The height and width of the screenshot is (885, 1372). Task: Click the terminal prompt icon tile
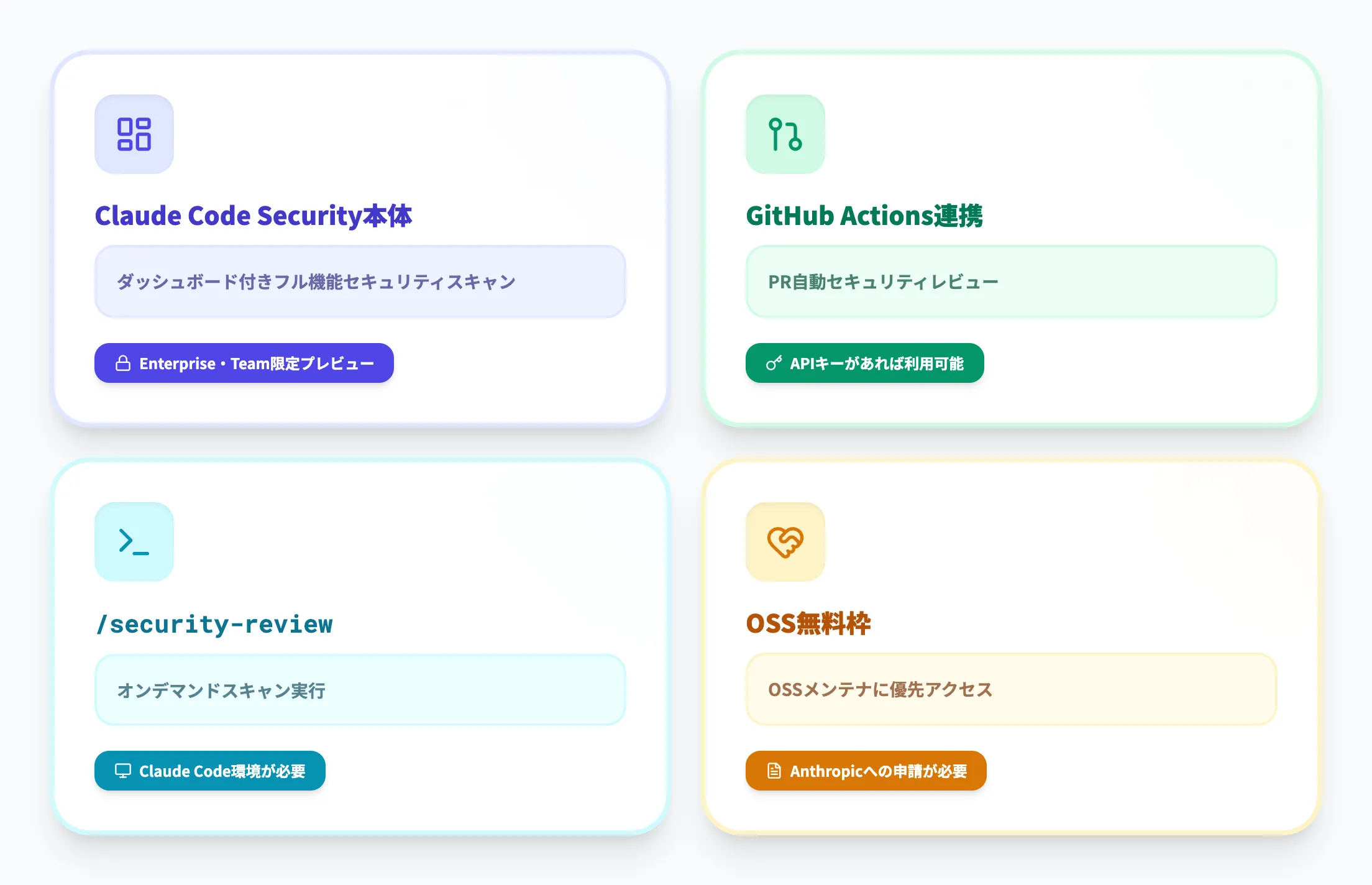134,542
